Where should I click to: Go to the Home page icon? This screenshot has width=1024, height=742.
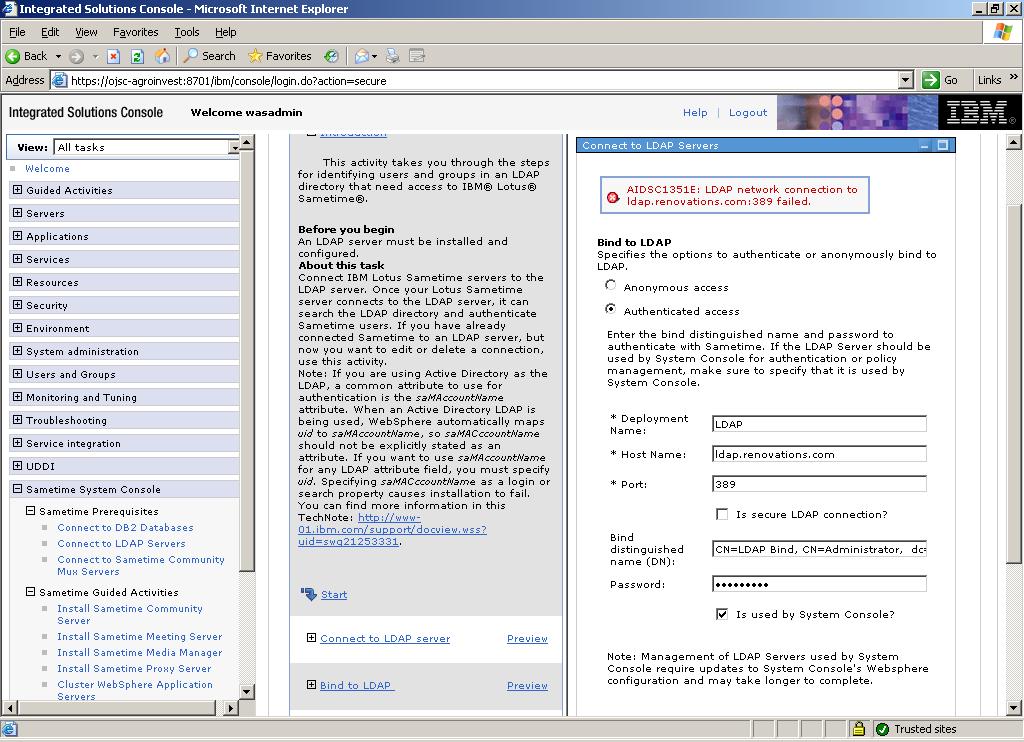click(162, 56)
